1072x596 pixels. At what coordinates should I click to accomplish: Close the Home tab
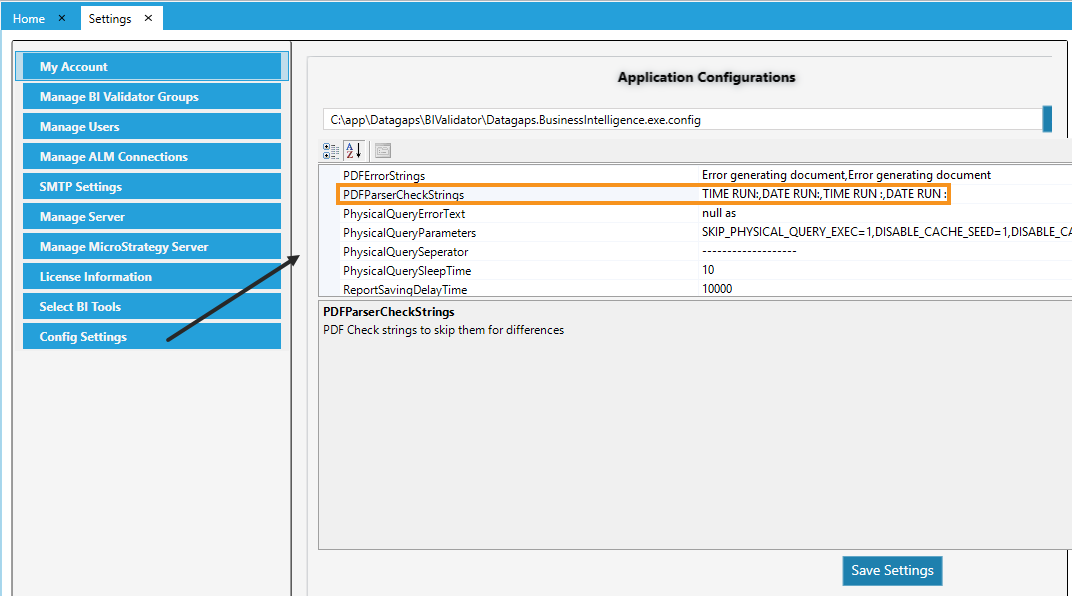(62, 18)
